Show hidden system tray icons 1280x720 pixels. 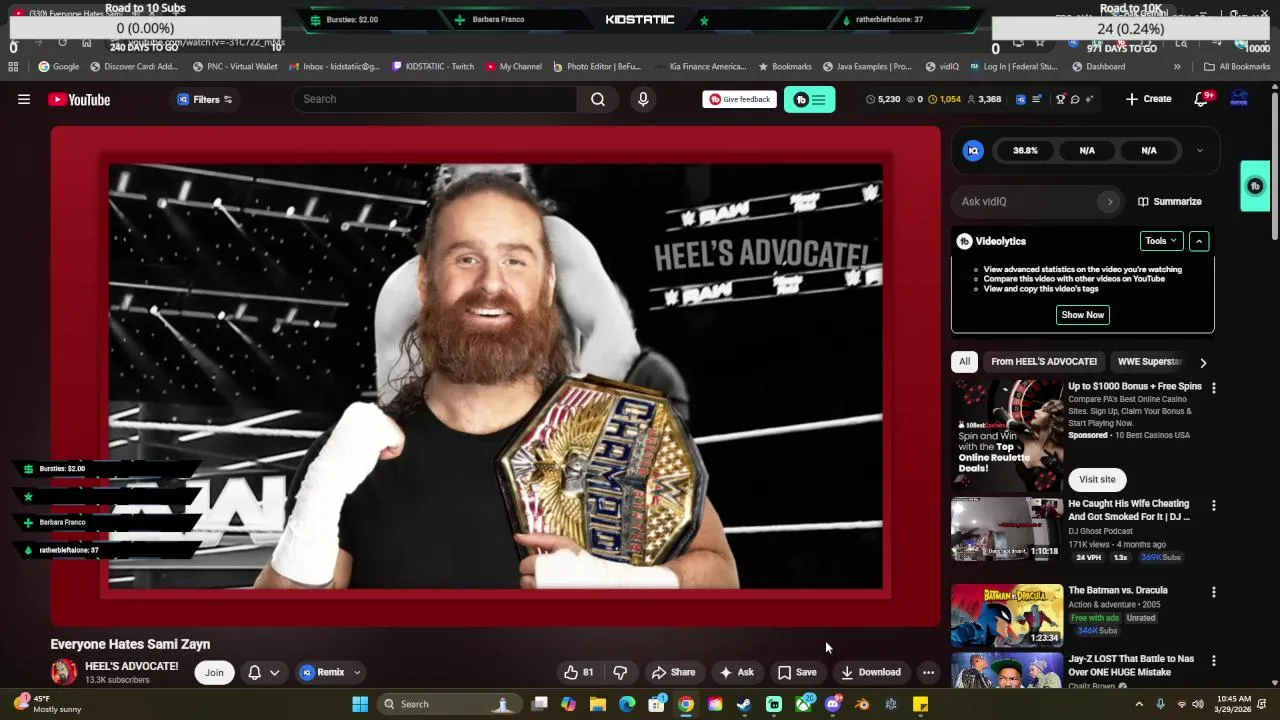(1138, 704)
